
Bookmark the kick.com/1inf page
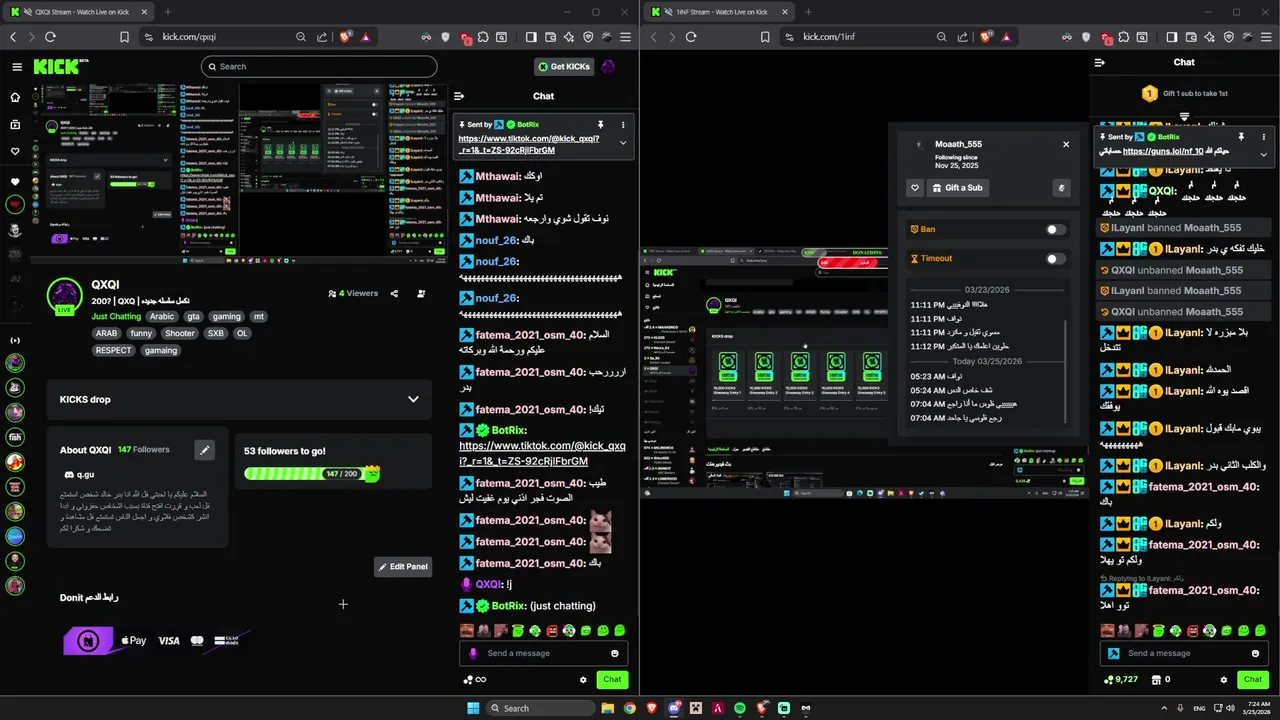point(764,37)
